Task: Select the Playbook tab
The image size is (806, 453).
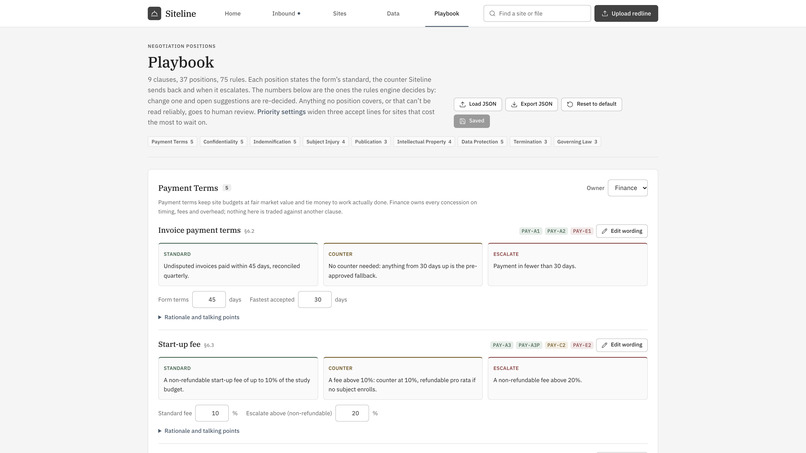Action: (446, 13)
